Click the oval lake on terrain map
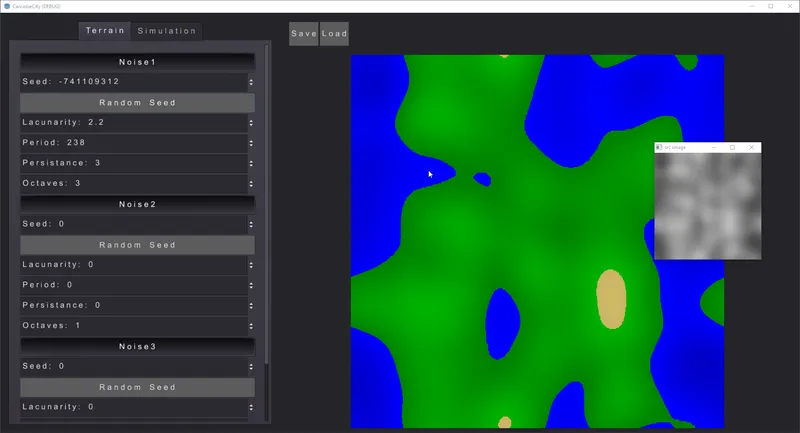This screenshot has width=800, height=433. [503, 324]
